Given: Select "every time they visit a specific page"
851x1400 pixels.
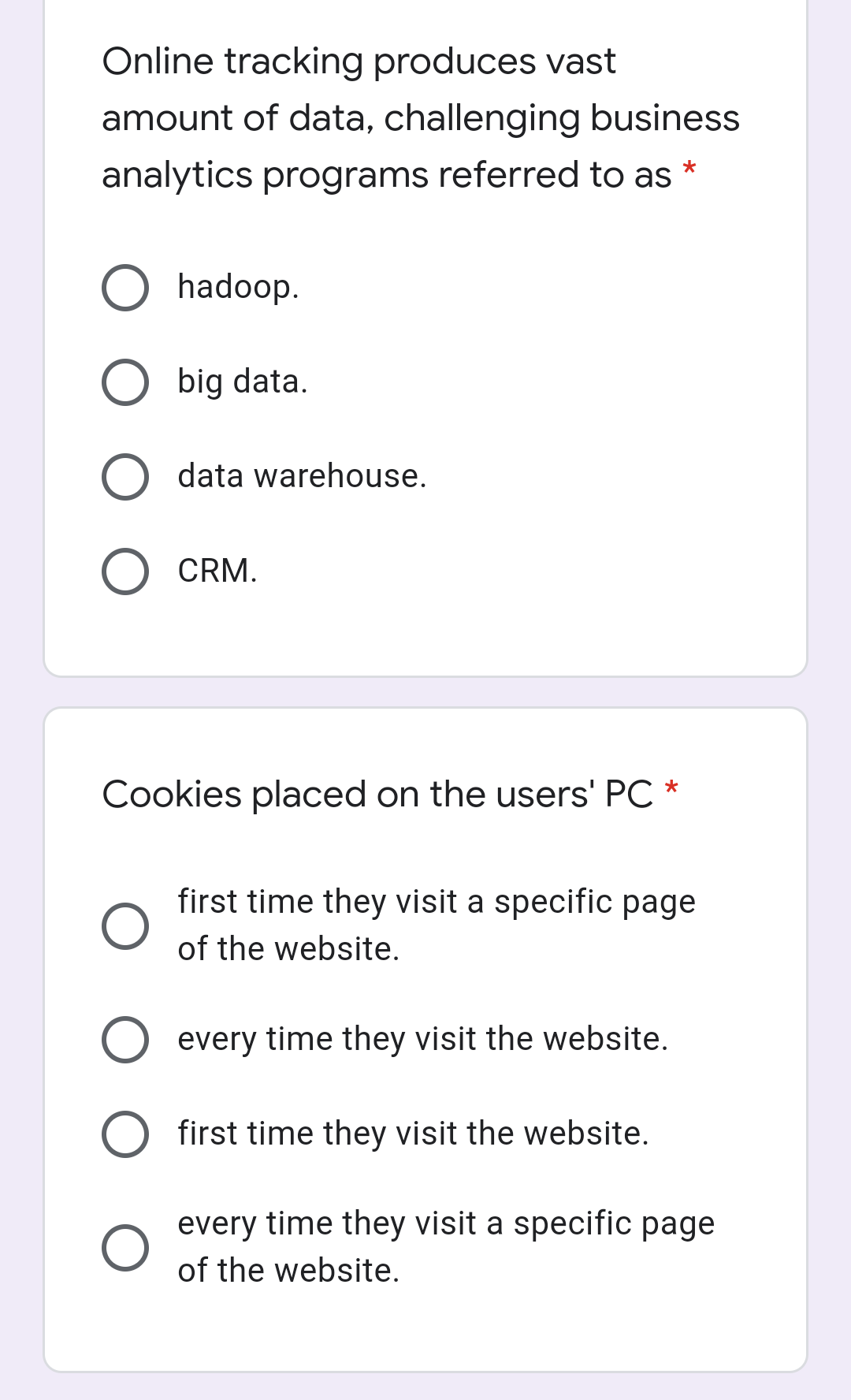Looking at the screenshot, I should tap(126, 1245).
